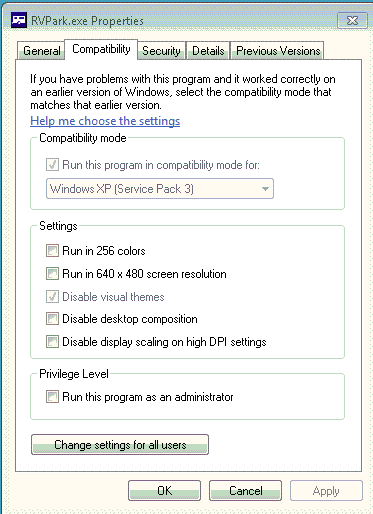Select the Details tab

coord(208,51)
